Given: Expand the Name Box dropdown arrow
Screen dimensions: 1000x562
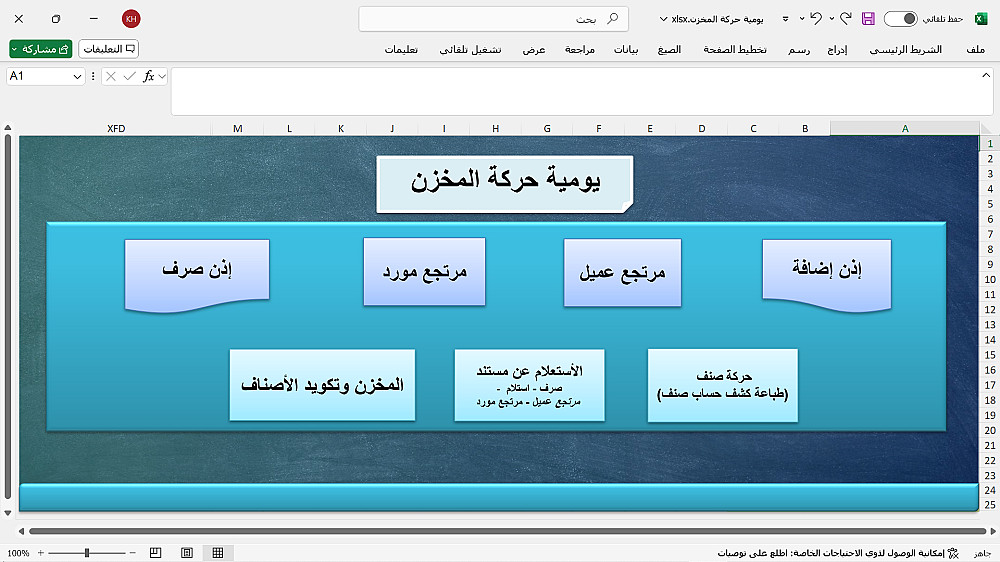Looking at the screenshot, I should 77,77.
